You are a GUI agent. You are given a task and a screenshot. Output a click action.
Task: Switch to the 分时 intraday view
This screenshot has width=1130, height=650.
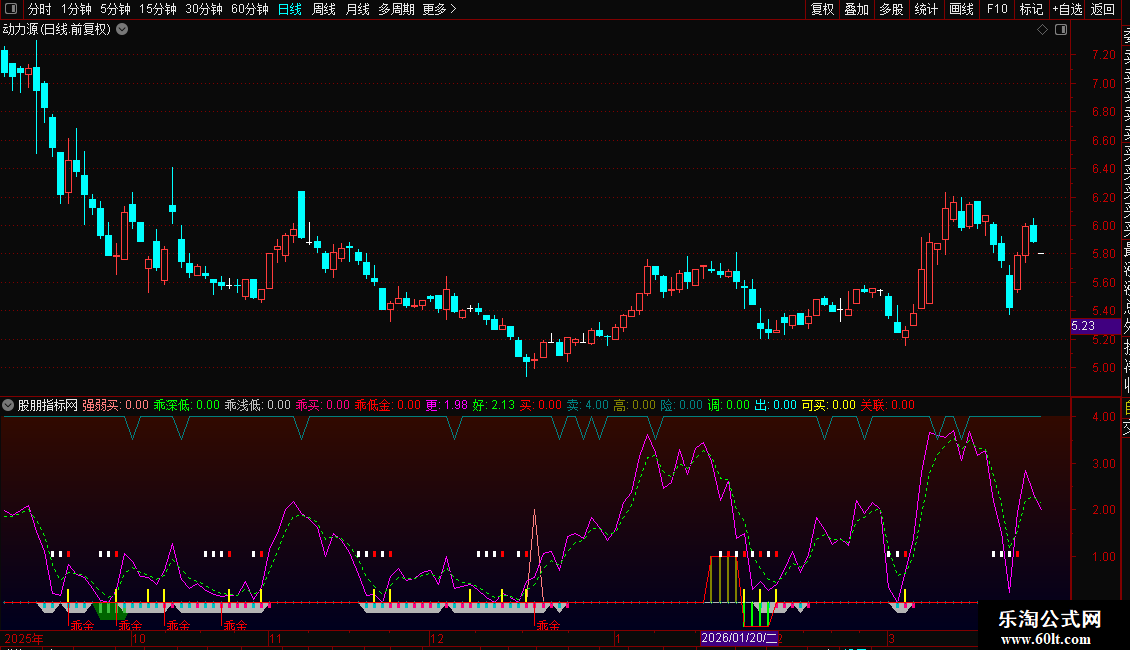coord(39,9)
